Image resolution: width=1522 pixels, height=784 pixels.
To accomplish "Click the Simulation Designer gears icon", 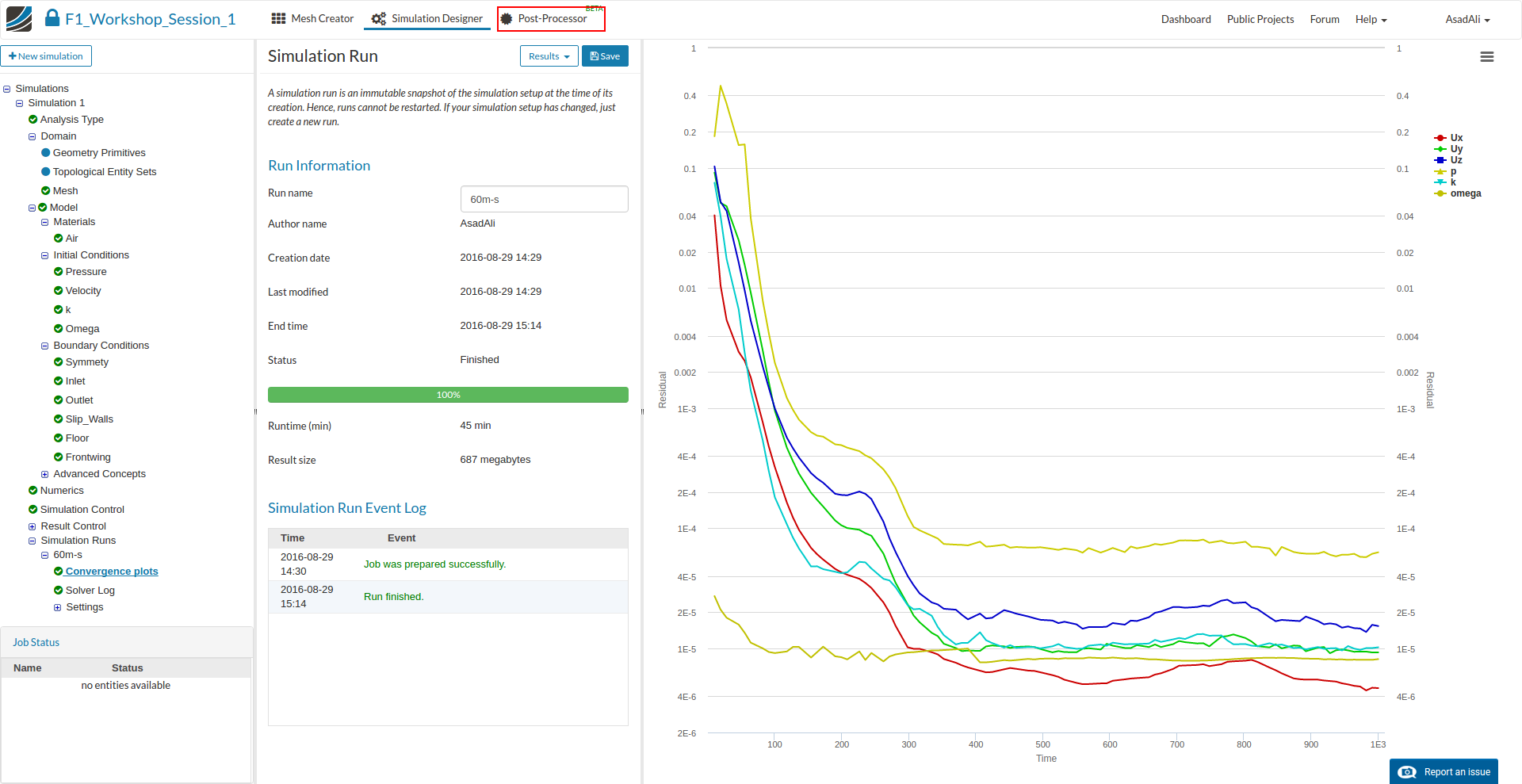I will [x=379, y=18].
